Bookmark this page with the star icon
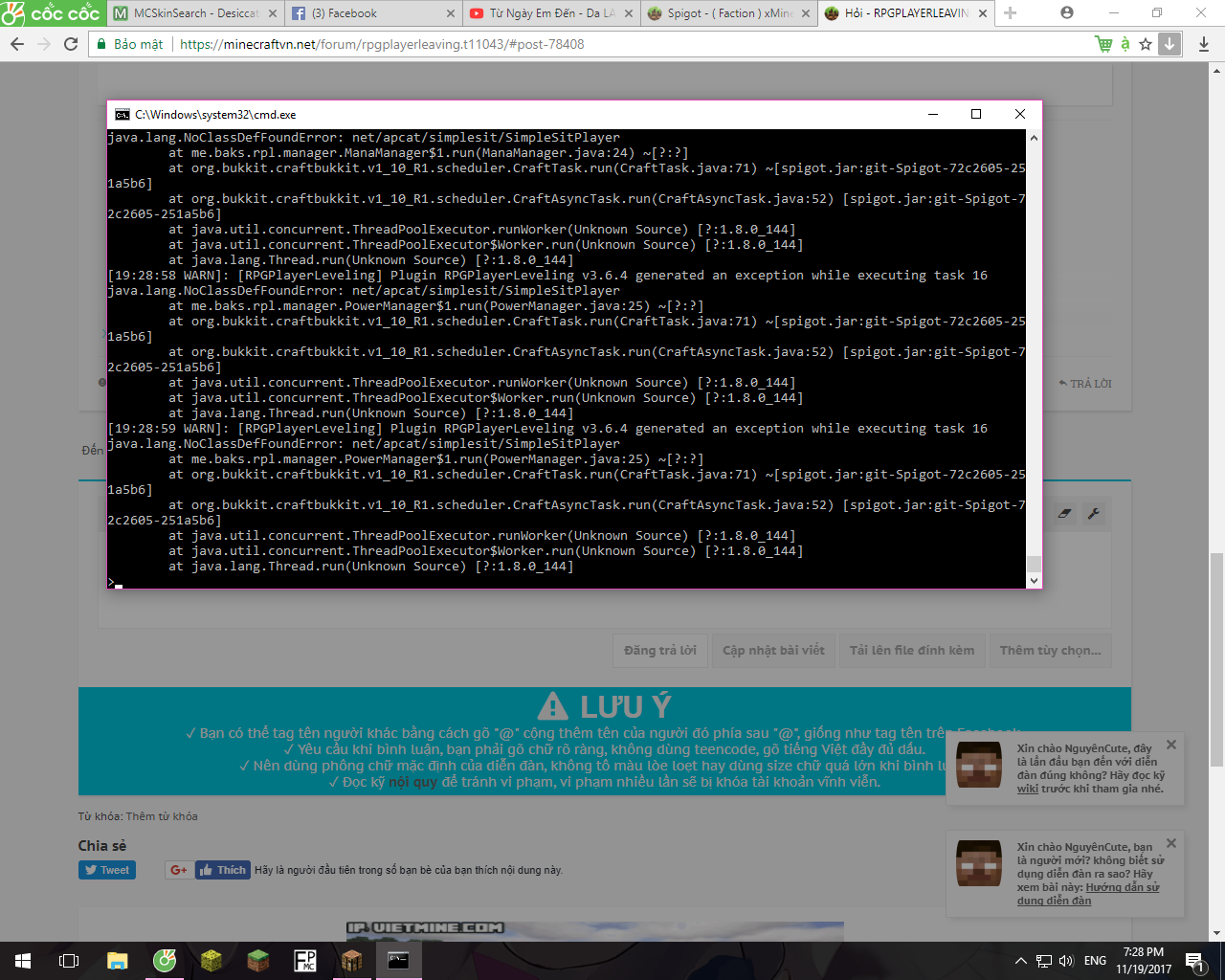This screenshot has width=1225, height=980. (x=1146, y=44)
